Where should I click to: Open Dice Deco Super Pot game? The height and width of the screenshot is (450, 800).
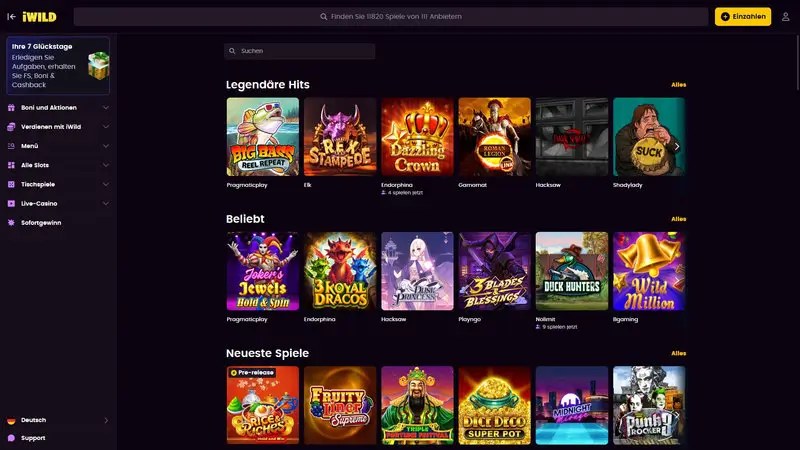coord(494,405)
